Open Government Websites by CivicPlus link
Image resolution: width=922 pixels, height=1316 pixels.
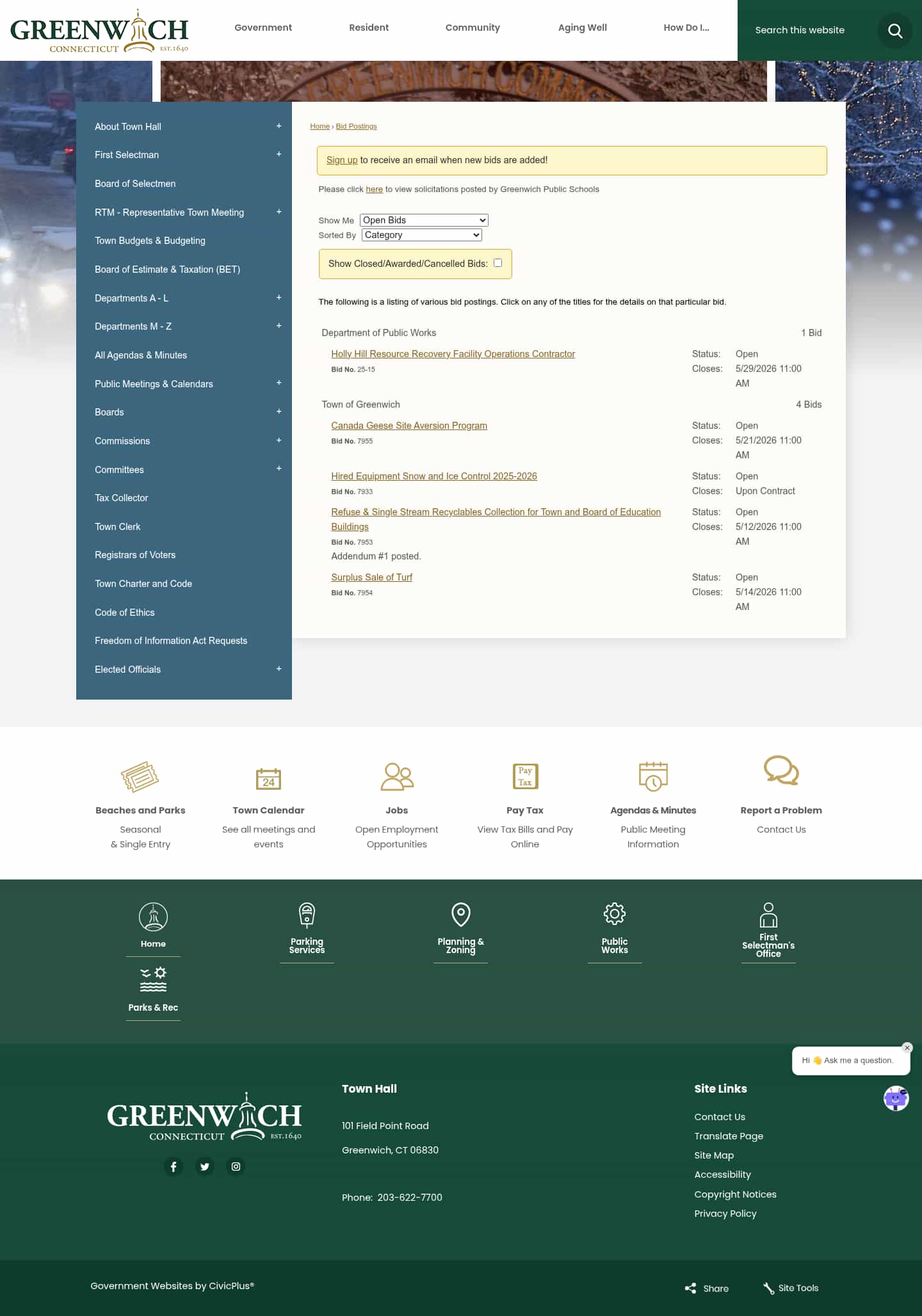[x=172, y=1286]
